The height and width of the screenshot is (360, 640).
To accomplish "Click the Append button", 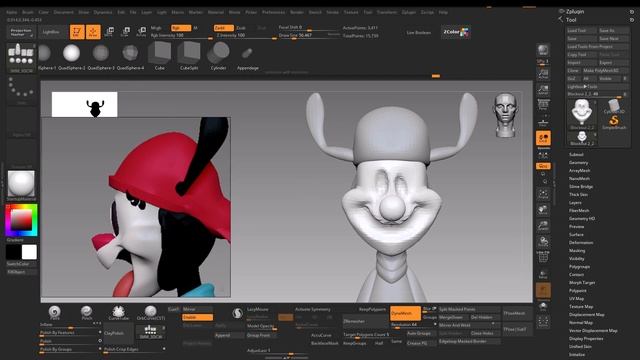I will [x=229, y=335].
